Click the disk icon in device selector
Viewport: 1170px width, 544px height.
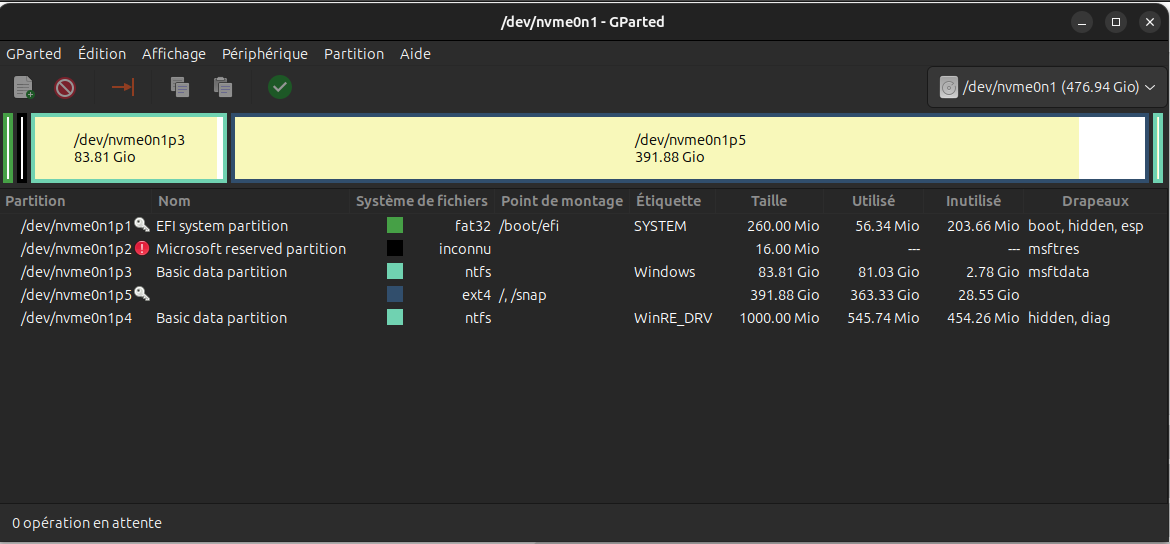pyautogui.click(x=948, y=87)
